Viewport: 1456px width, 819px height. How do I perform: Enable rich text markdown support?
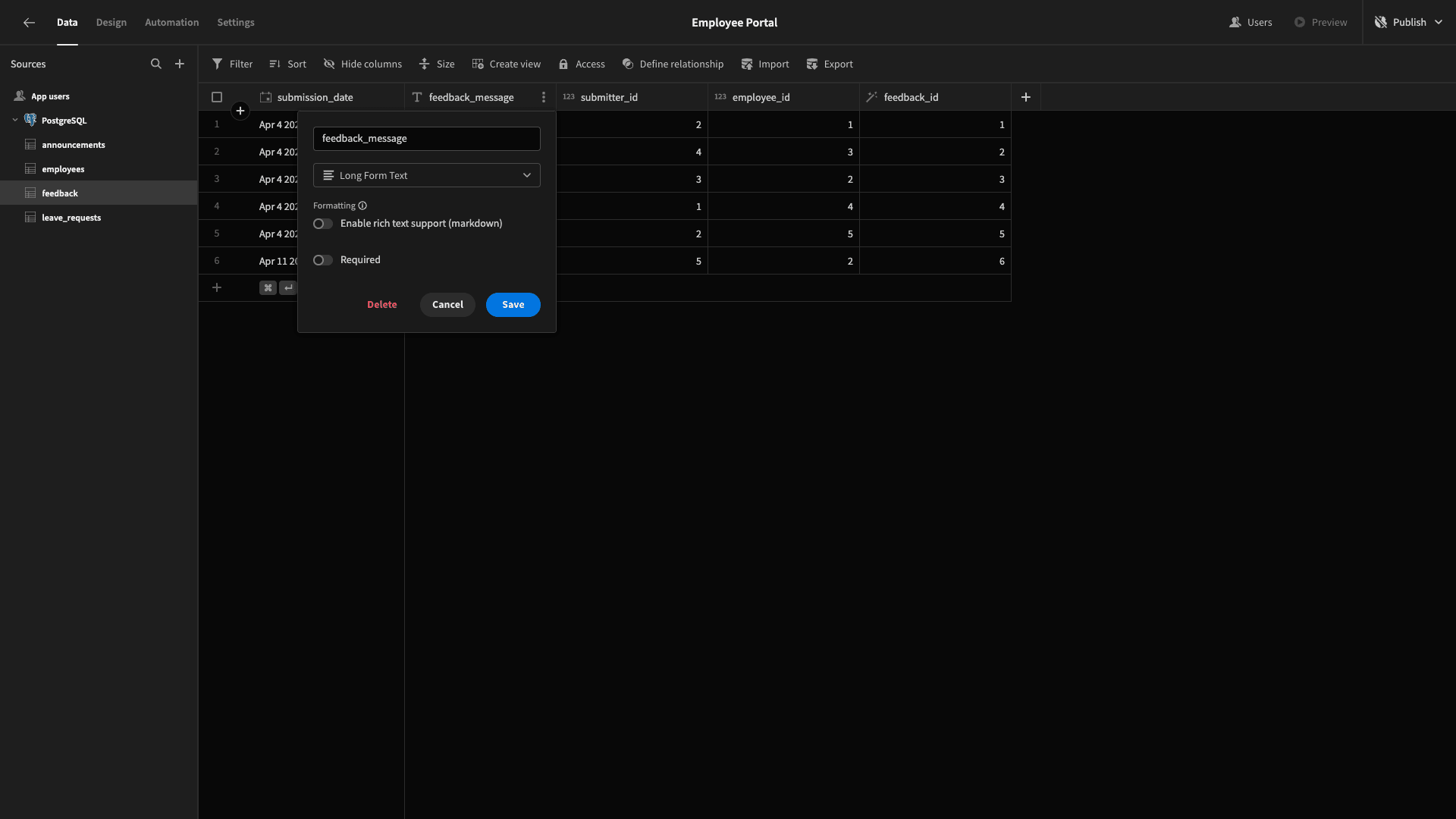tap(323, 224)
